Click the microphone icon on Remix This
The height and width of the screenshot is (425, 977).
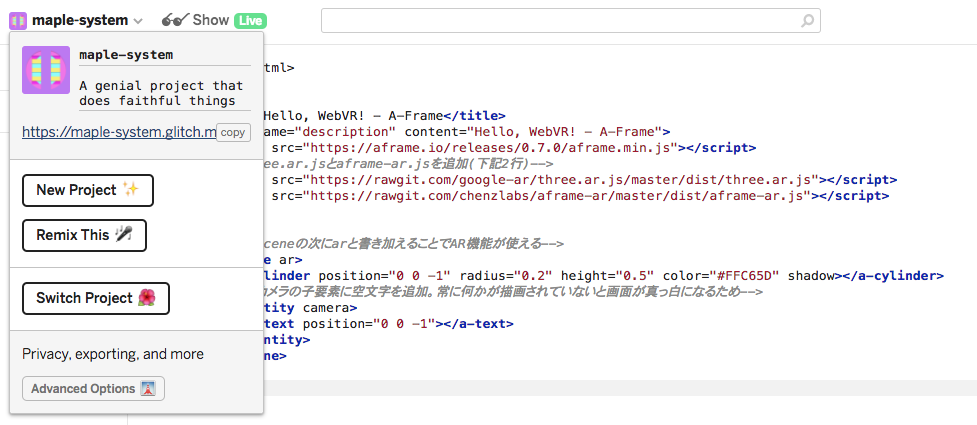point(124,235)
